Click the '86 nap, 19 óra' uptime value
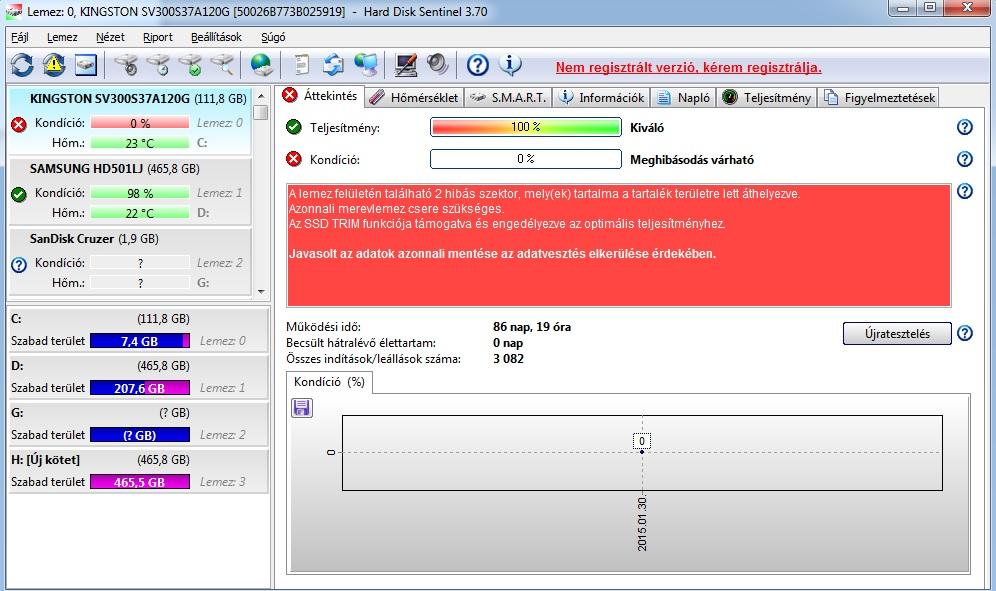This screenshot has width=996, height=591. click(x=532, y=327)
